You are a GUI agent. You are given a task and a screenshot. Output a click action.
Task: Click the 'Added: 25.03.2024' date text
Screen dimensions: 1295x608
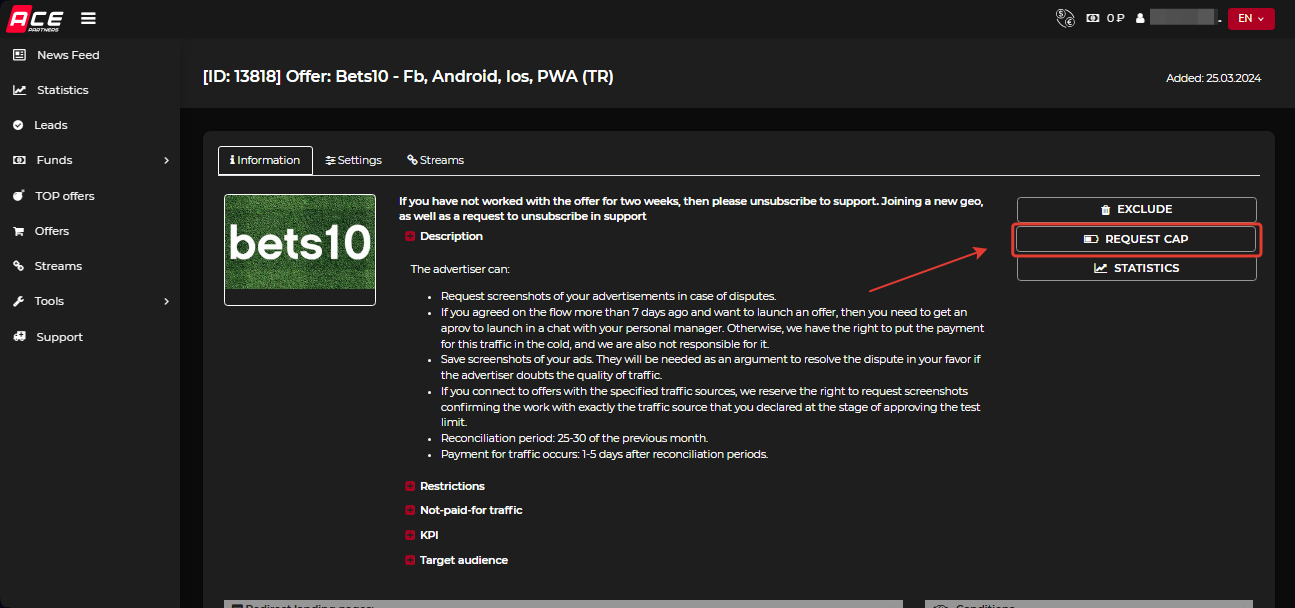1213,78
